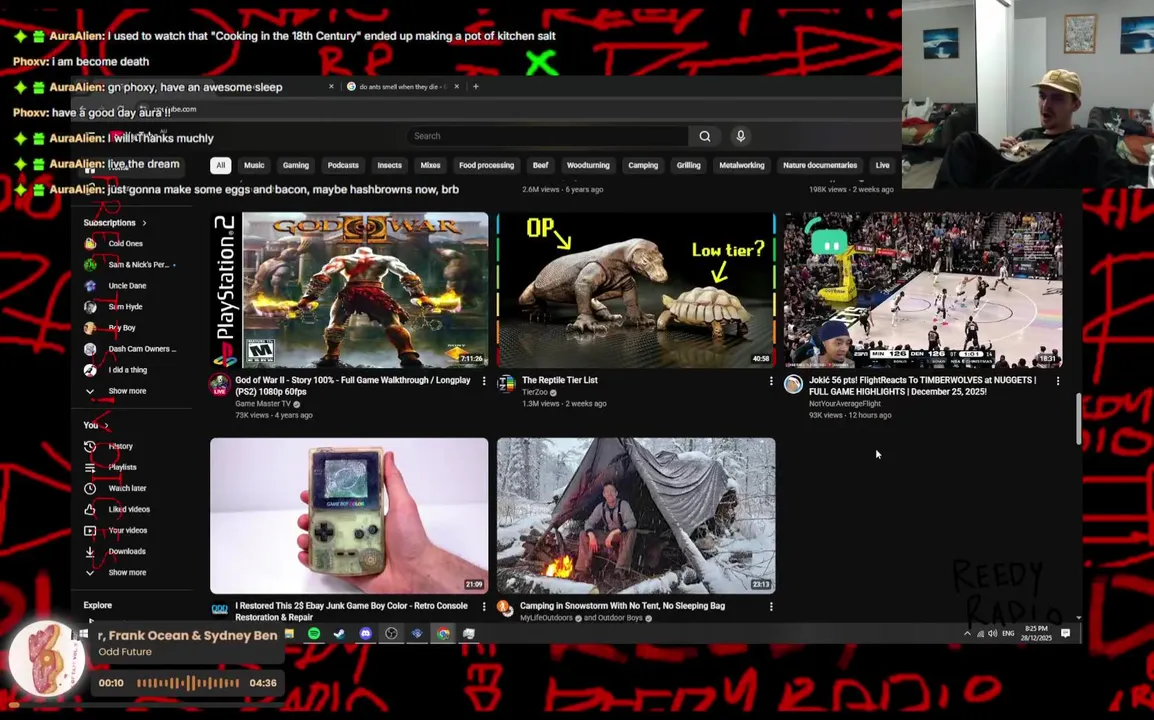The image size is (1154, 720).
Task: Select the Metalworking filter chip
Action: coord(742,166)
